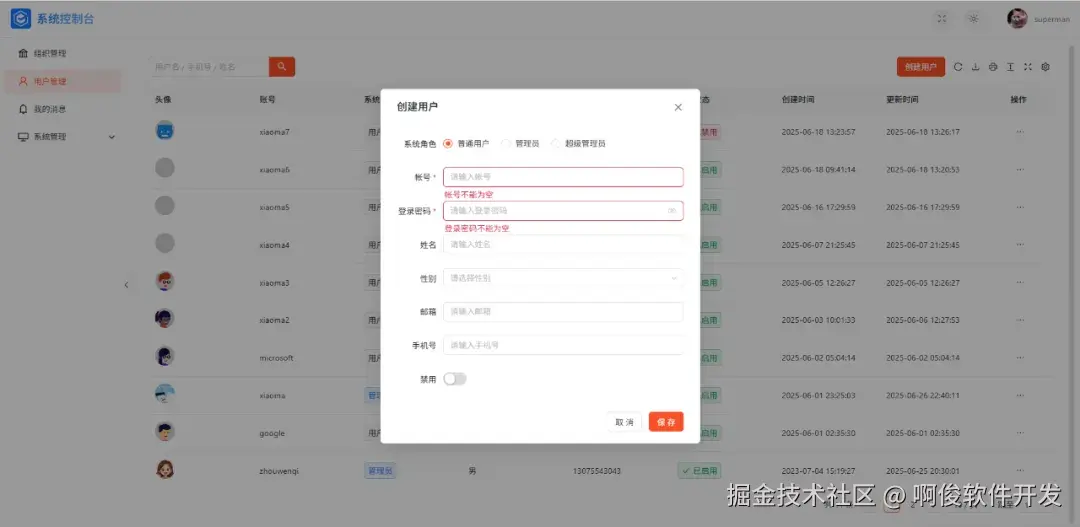Viewport: 1080px width, 527px height.
Task: Focus the 帐号 input field
Action: (x=563, y=177)
